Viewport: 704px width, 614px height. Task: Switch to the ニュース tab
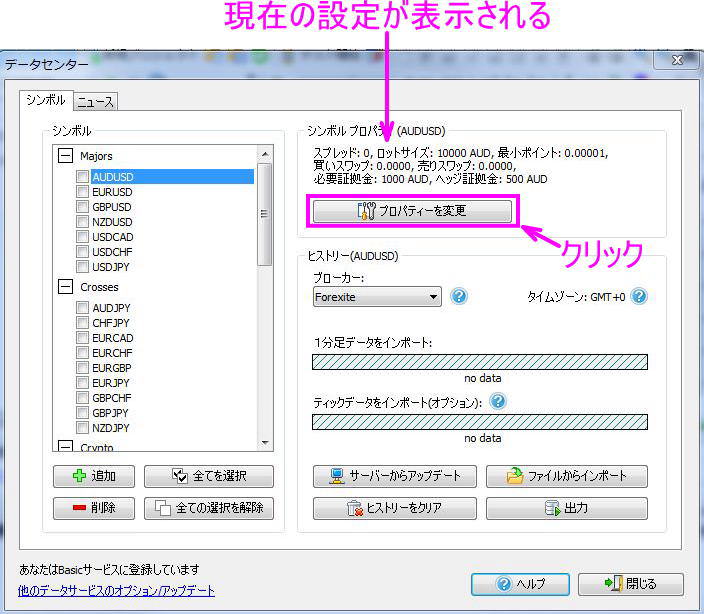pyautogui.click(x=95, y=102)
